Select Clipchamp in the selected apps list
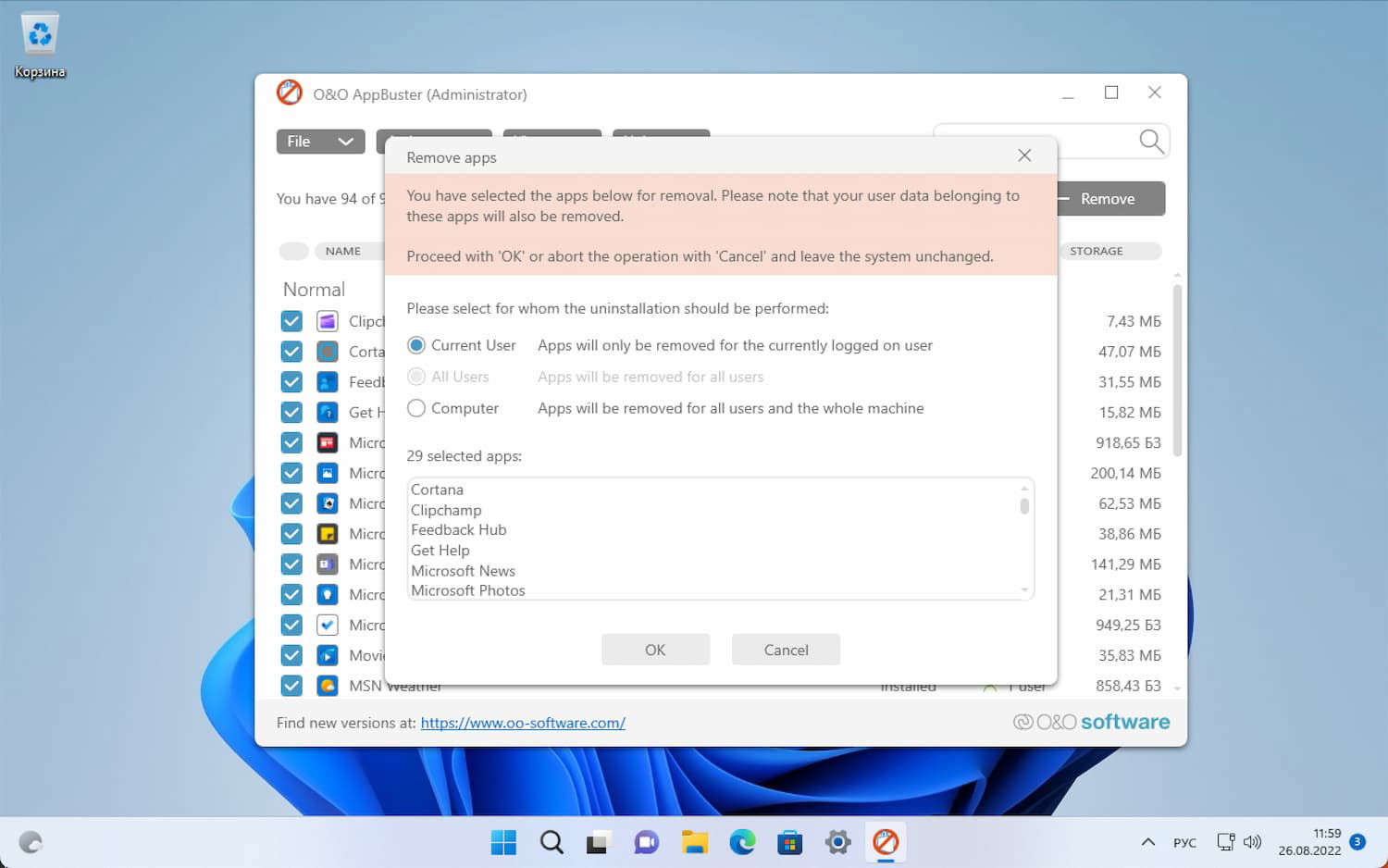1388x868 pixels. (x=446, y=510)
